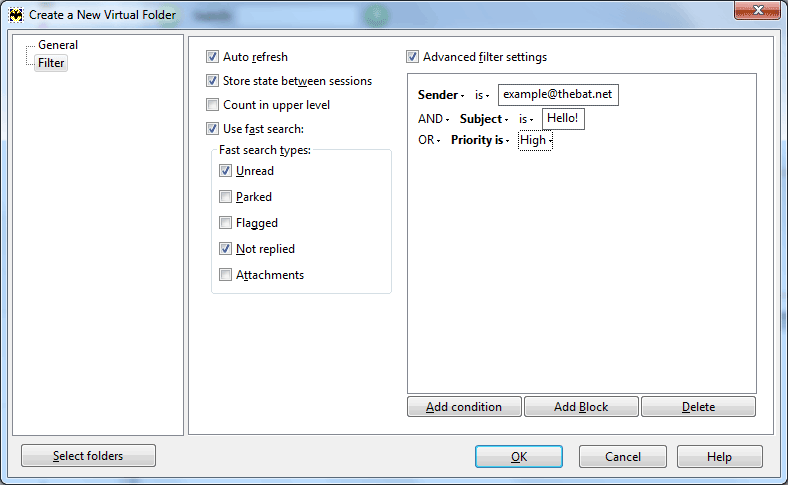Select General in the left tree

coord(58,45)
